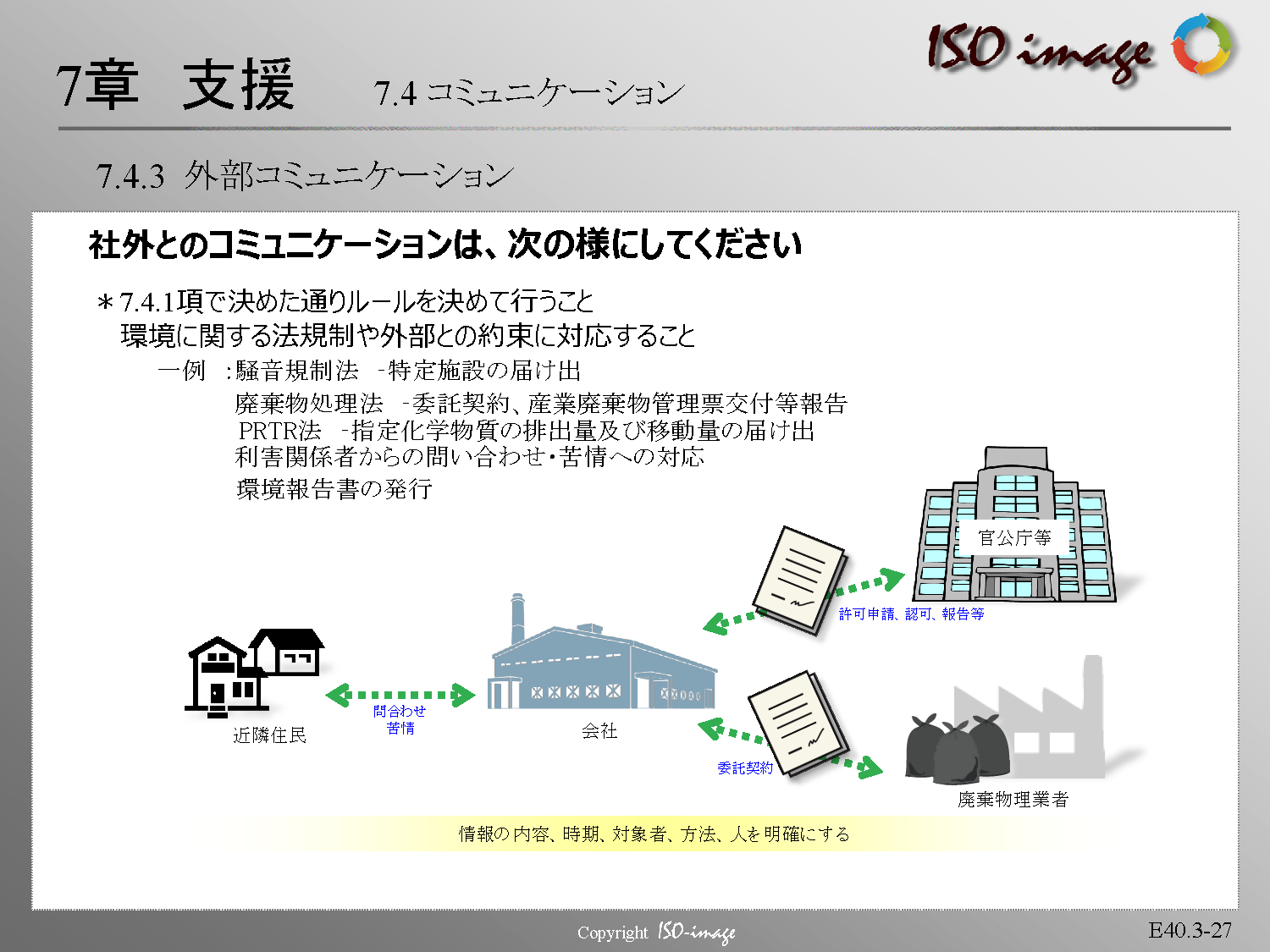Click the green dotted arrow between houses and company
Viewport: 1270px width, 952px height.
(400, 696)
